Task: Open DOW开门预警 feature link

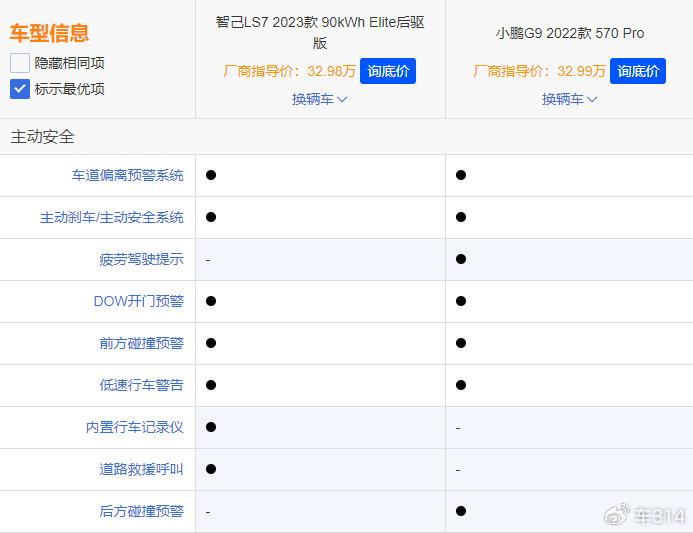Action: coord(139,301)
